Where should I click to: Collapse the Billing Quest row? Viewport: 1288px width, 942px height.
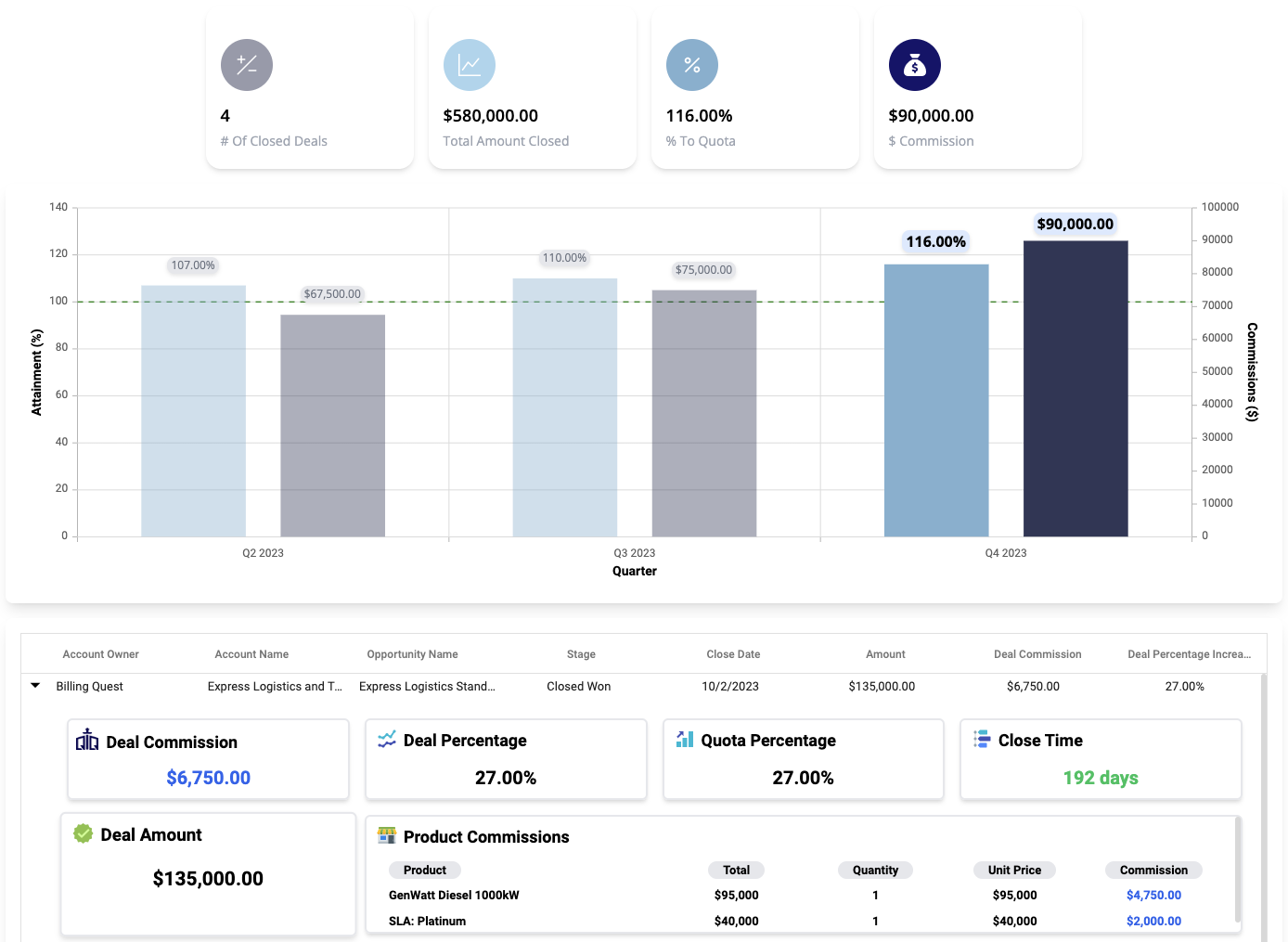35,686
